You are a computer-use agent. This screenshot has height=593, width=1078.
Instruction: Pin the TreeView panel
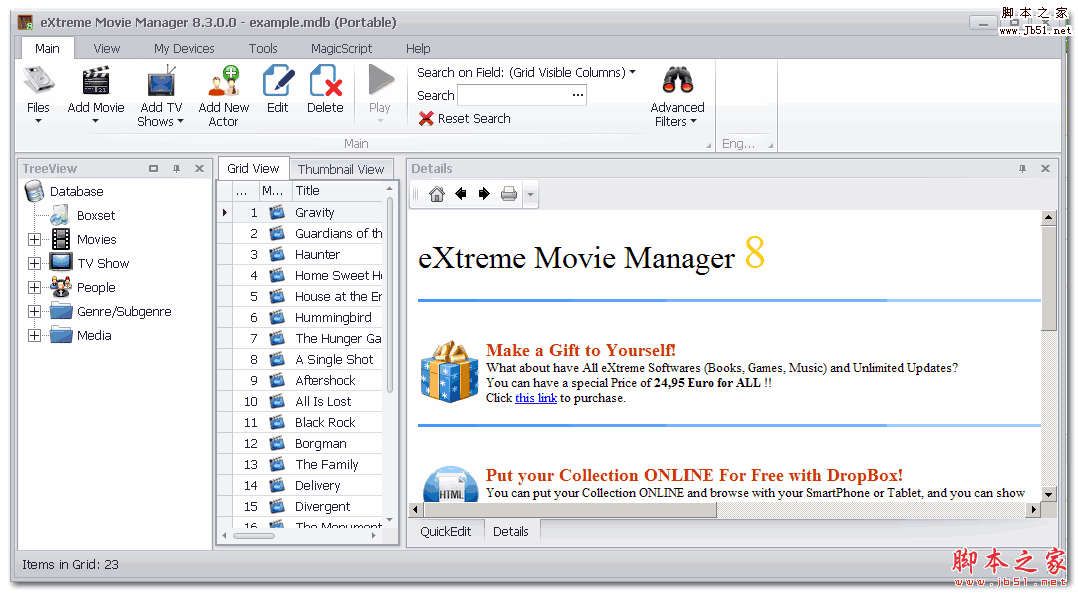(177, 168)
